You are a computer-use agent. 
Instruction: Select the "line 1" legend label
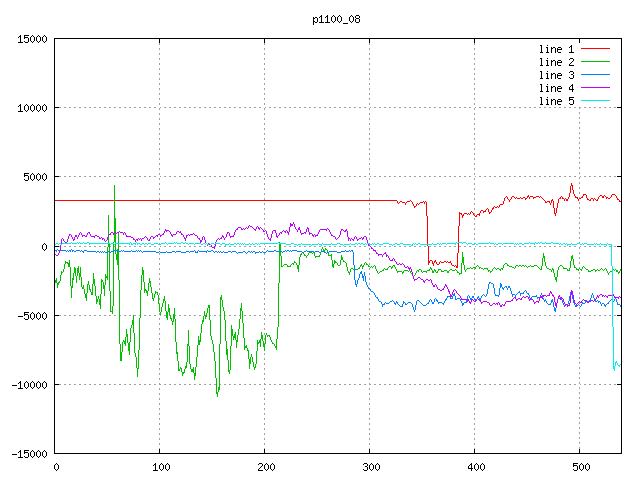(x=556, y=49)
